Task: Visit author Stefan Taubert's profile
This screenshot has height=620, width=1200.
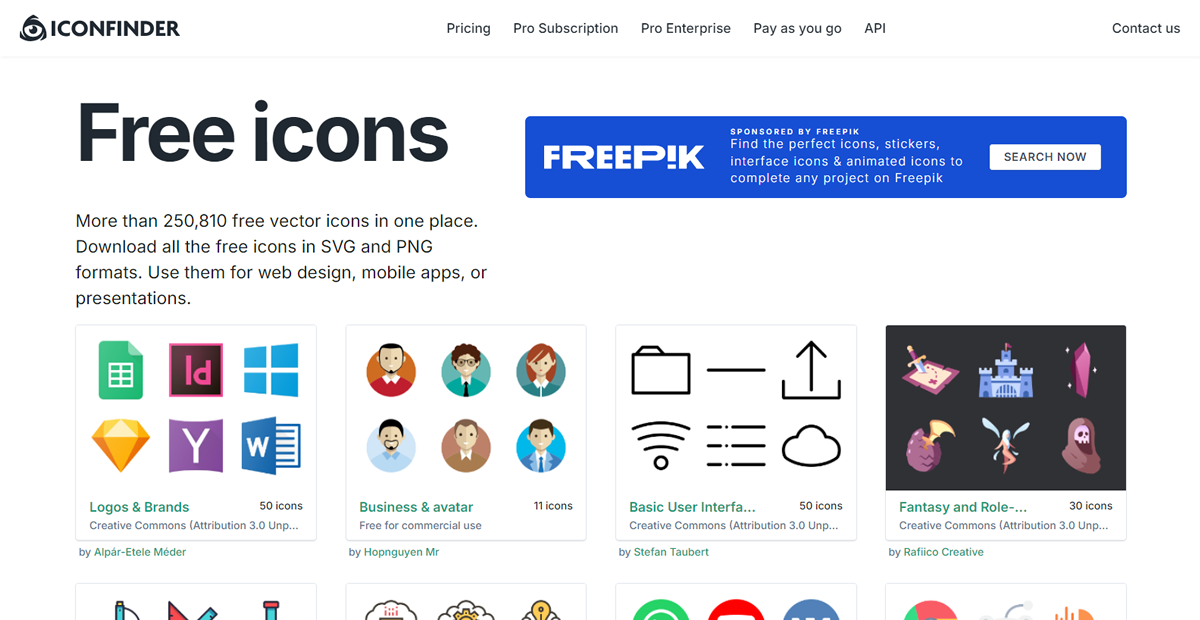Action: pyautogui.click(x=671, y=552)
